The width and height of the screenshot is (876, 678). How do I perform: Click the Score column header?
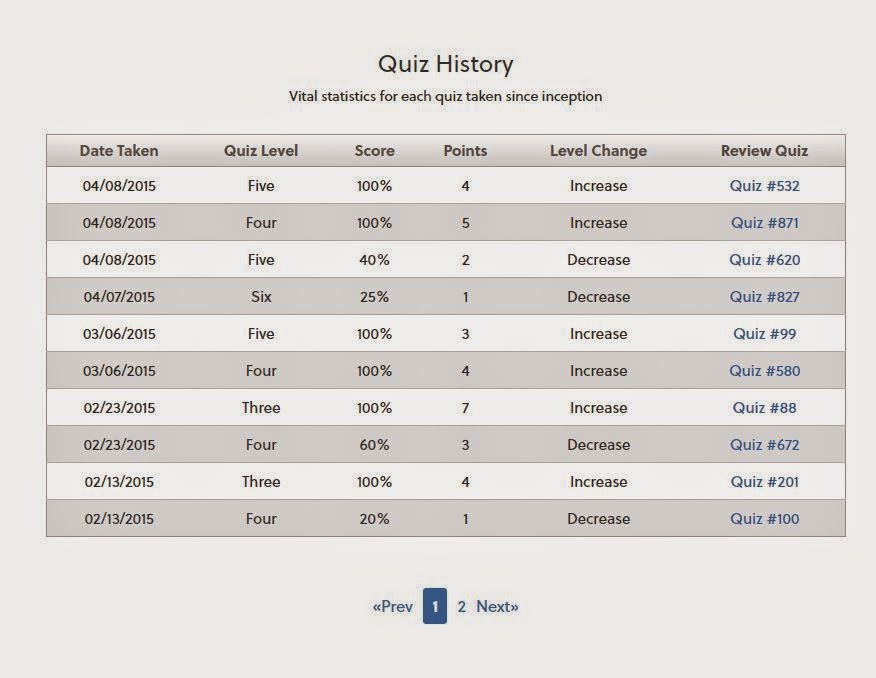coord(374,151)
